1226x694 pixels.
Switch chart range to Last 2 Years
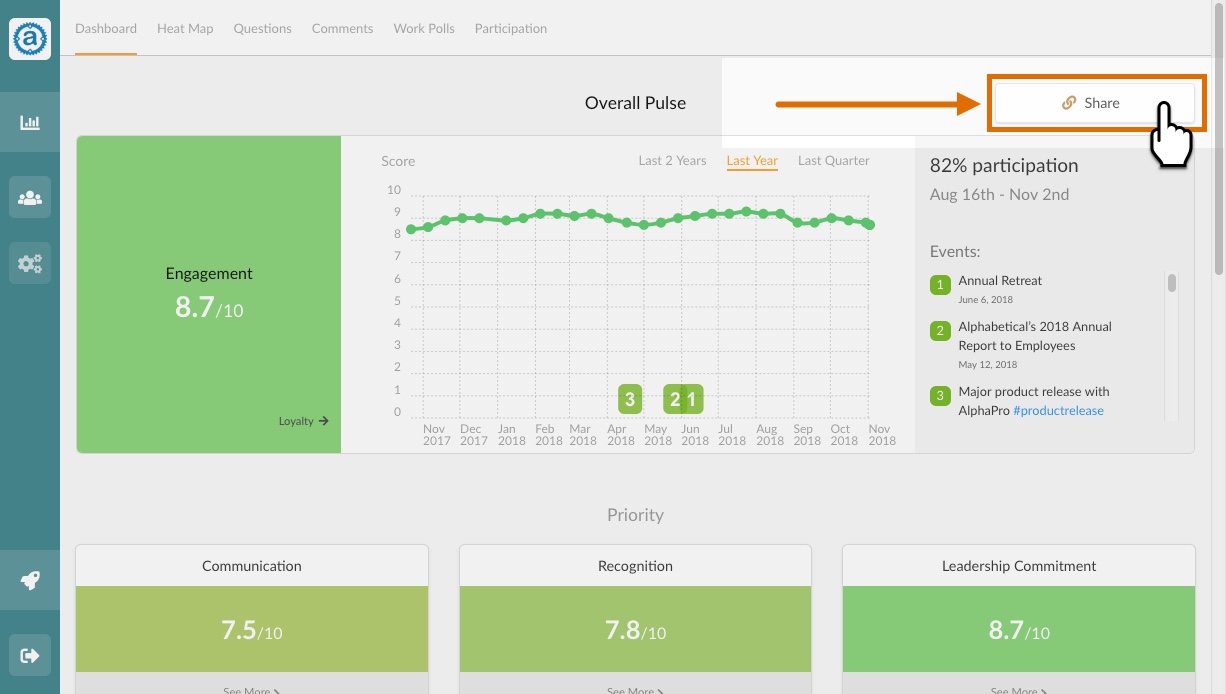tap(673, 161)
